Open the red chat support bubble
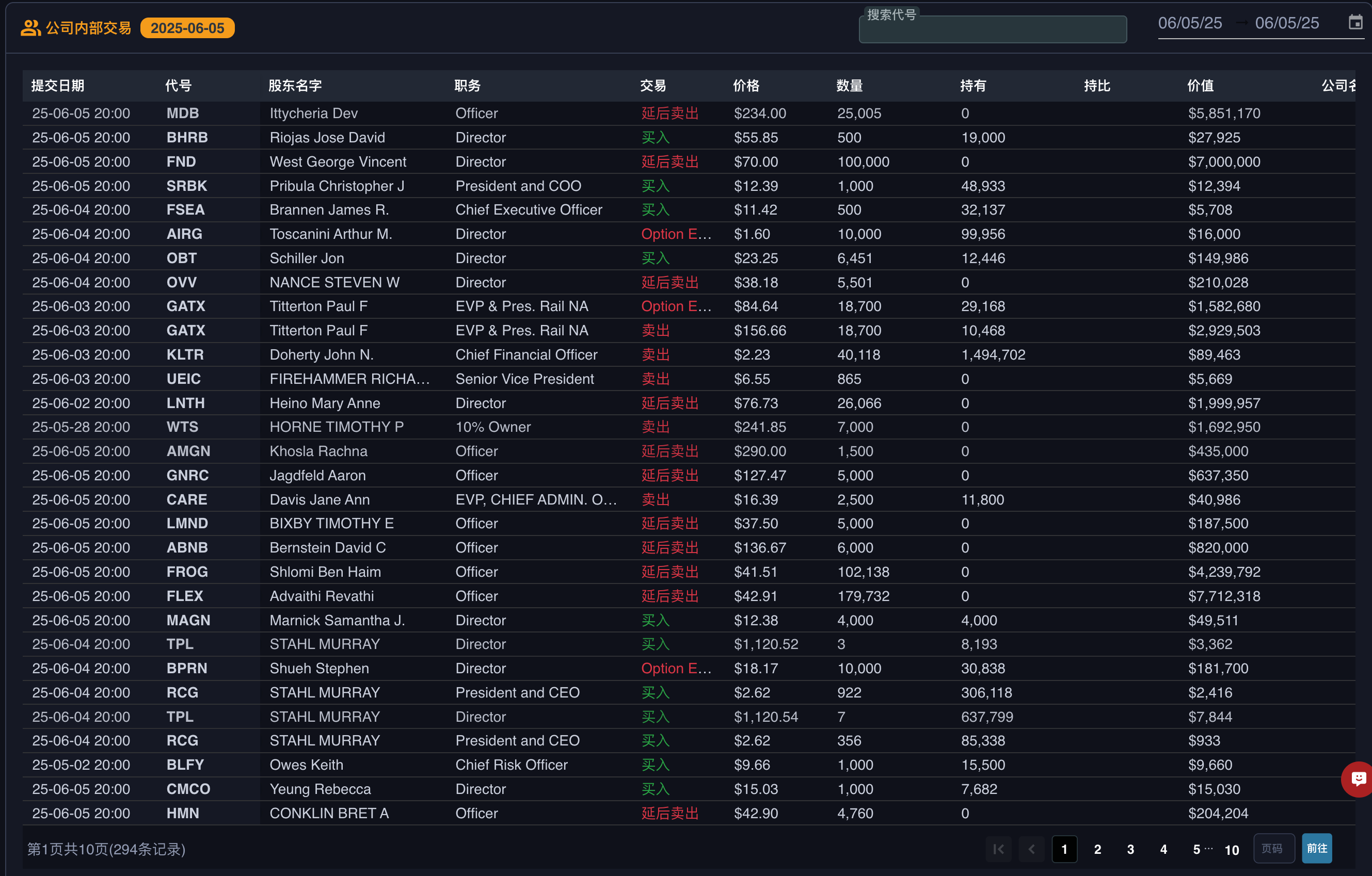 [1359, 778]
